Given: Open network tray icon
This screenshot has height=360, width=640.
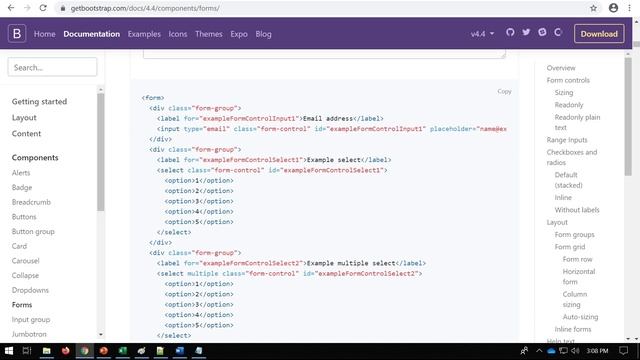Looking at the screenshot, I should [564, 351].
